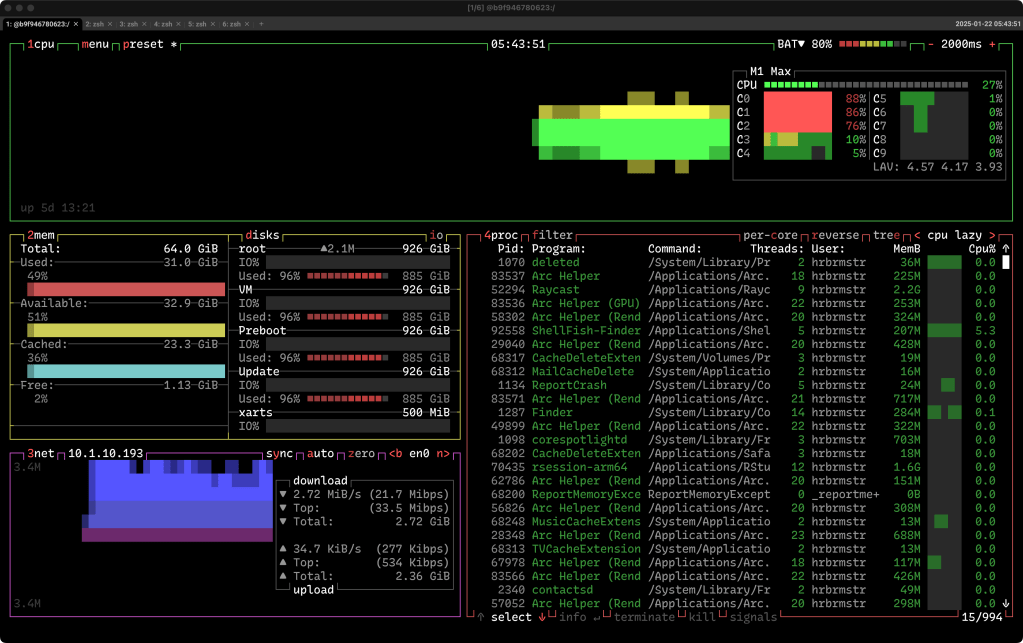Enable the process tree view

(x=886, y=235)
